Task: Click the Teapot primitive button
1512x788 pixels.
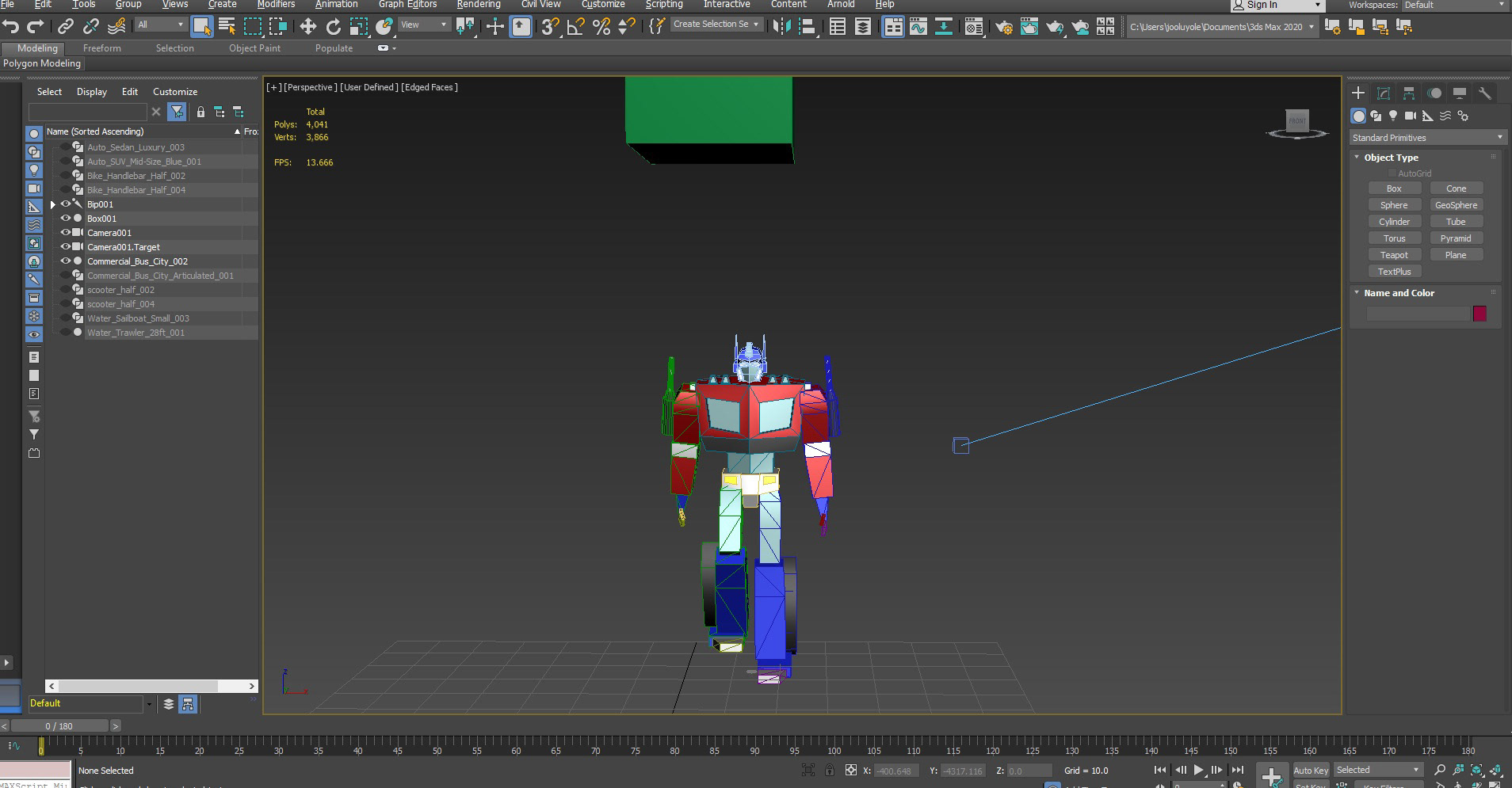Action: point(1394,255)
